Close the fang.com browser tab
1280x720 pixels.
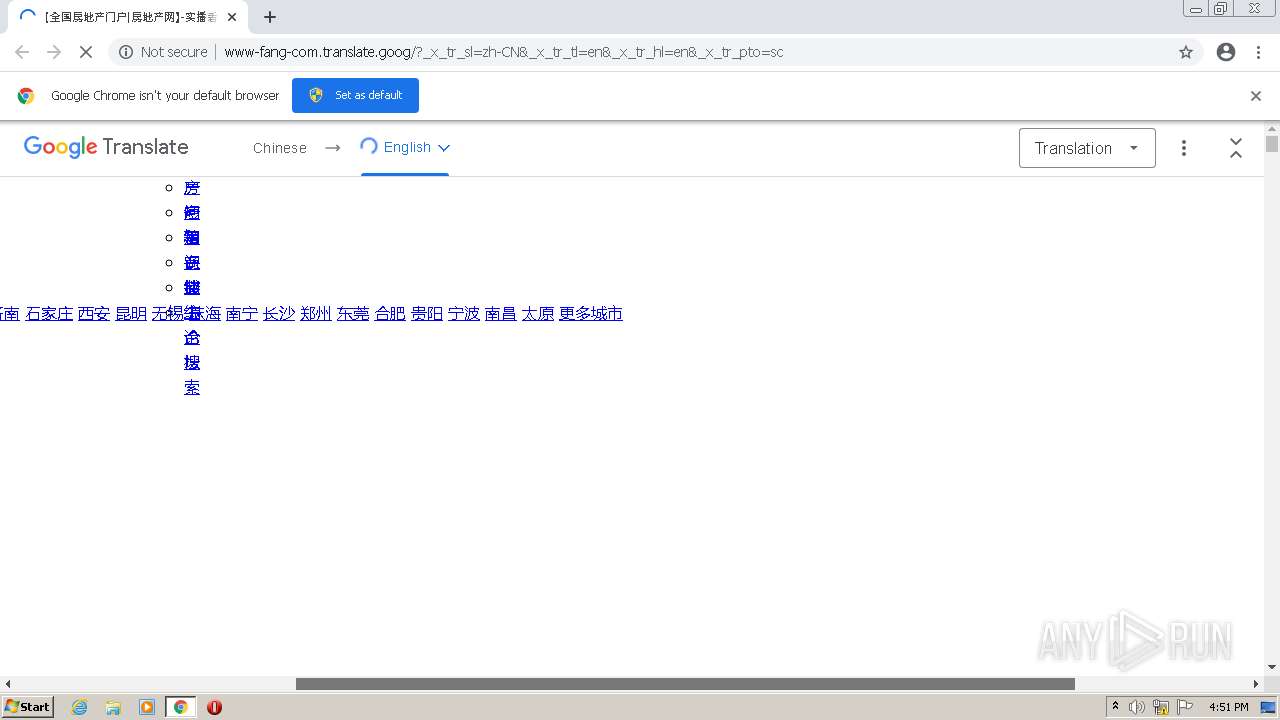pyautogui.click(x=231, y=17)
